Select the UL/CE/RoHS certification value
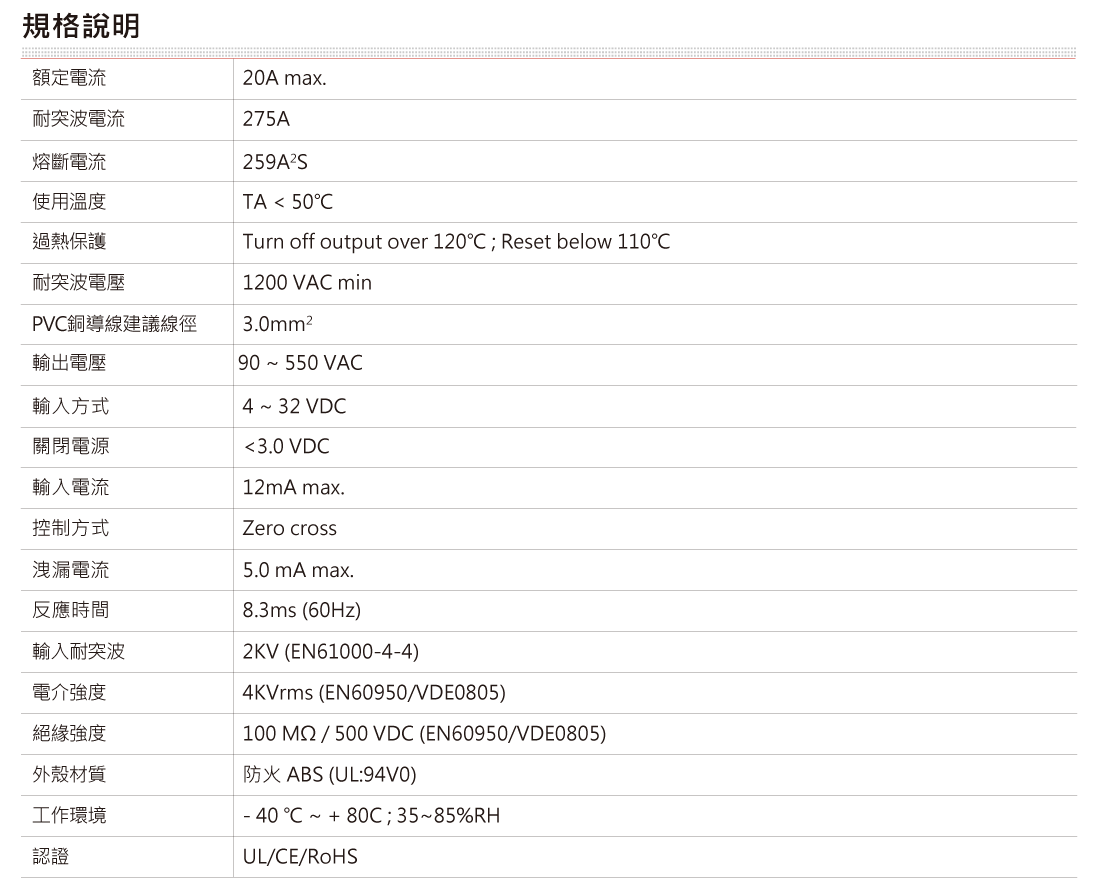1098x889 pixels. click(300, 857)
